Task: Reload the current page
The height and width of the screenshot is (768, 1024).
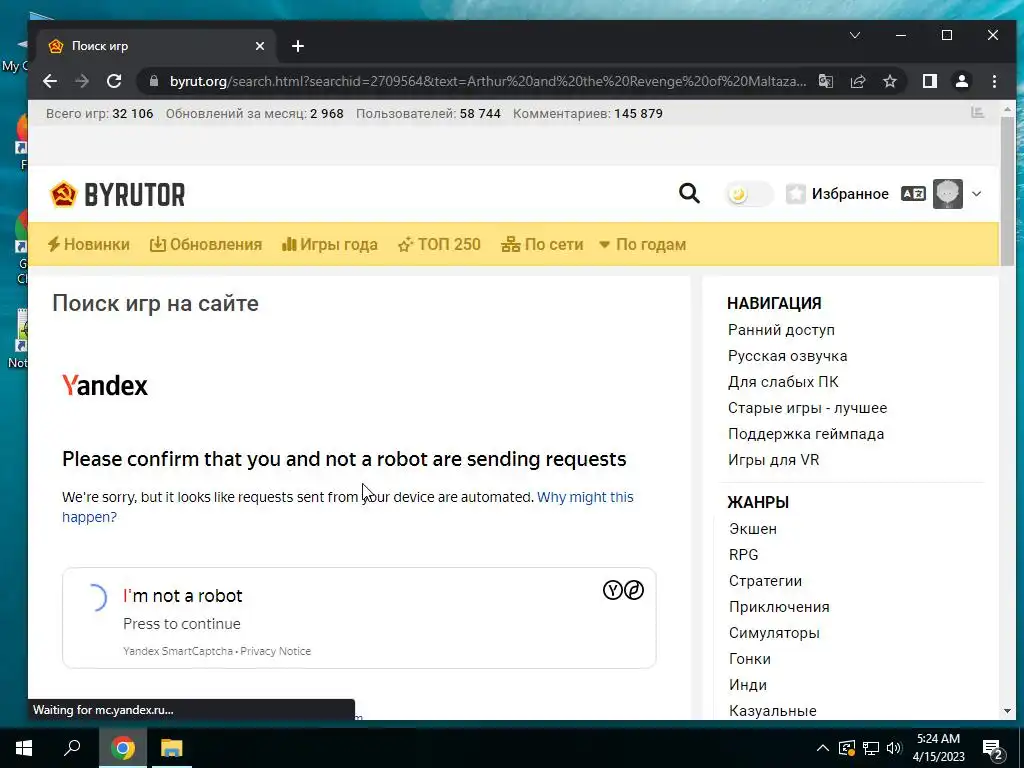Action: click(x=114, y=81)
